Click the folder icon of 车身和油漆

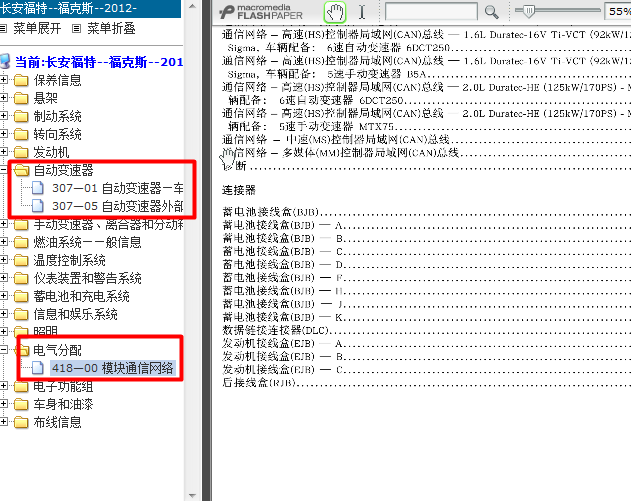pyautogui.click(x=21, y=404)
